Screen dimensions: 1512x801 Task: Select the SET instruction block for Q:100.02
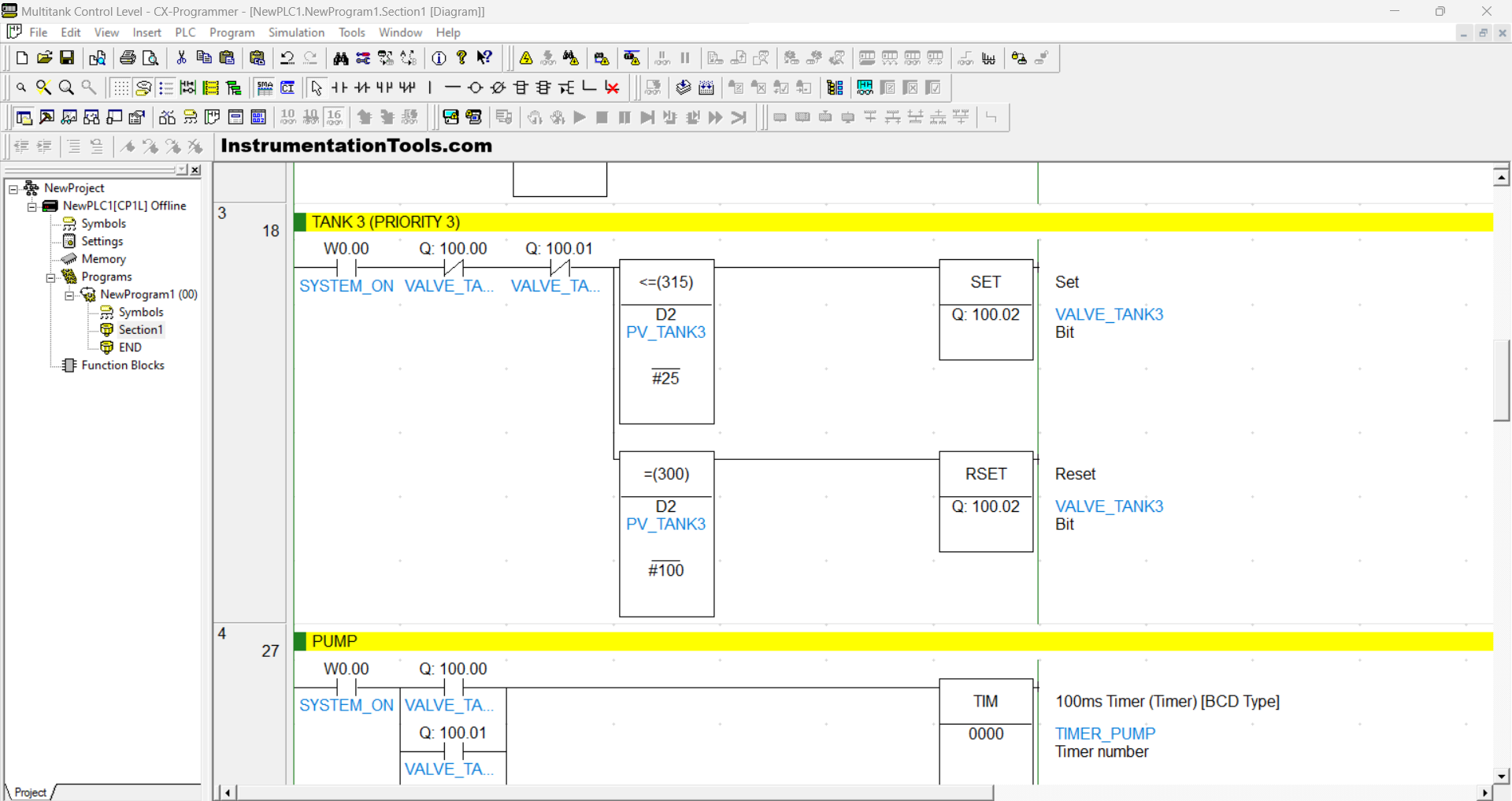click(x=986, y=310)
